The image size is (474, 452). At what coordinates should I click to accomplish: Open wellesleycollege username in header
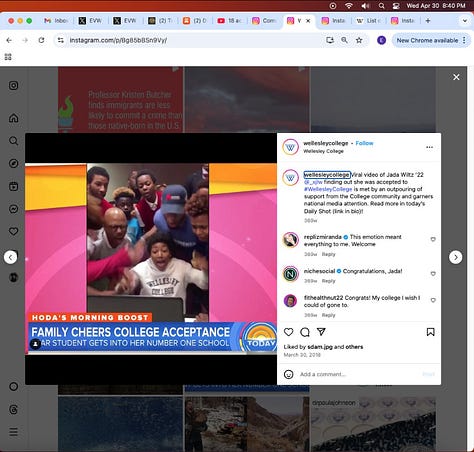click(326, 143)
